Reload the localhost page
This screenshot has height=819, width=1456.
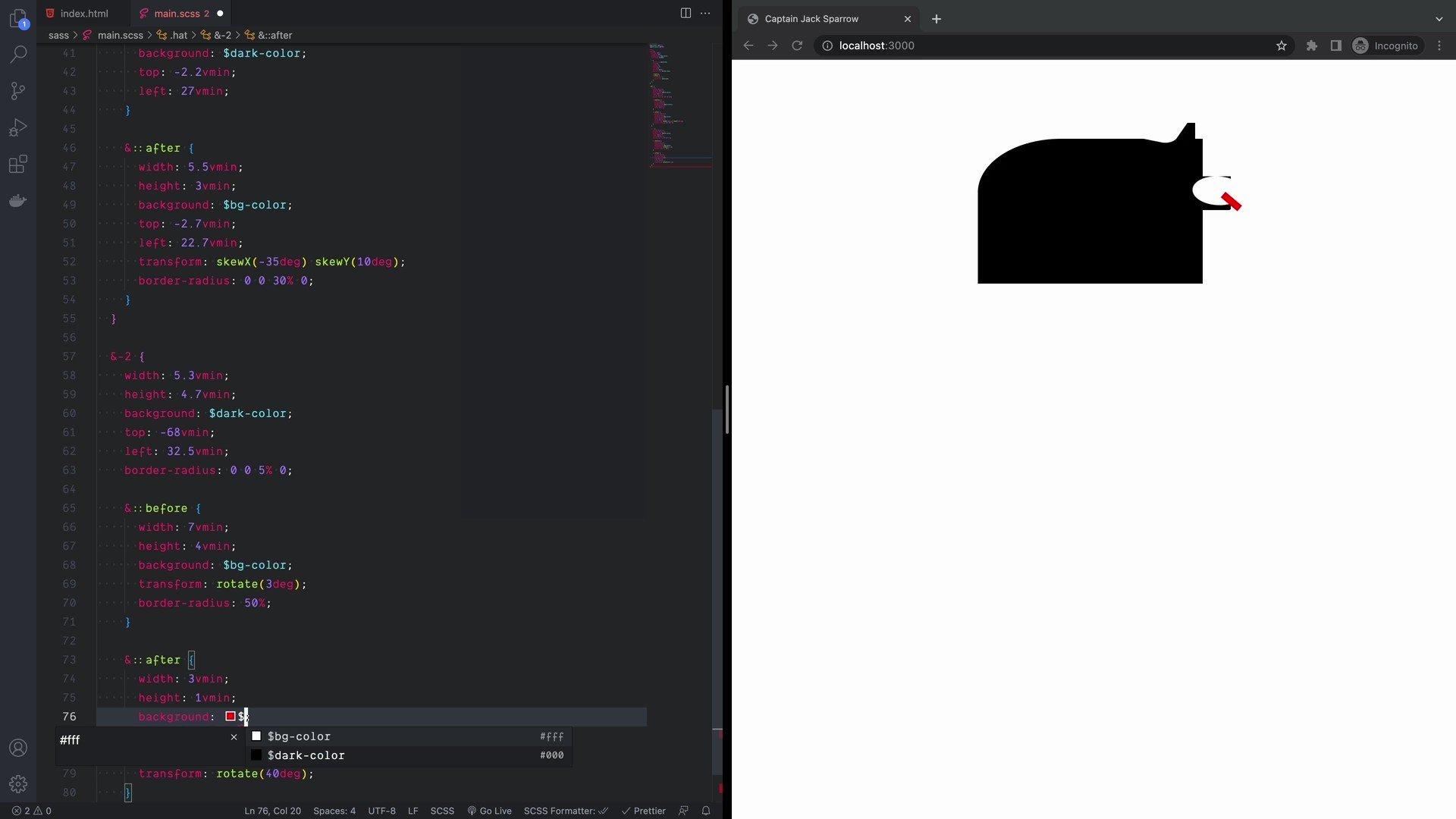pyautogui.click(x=797, y=45)
